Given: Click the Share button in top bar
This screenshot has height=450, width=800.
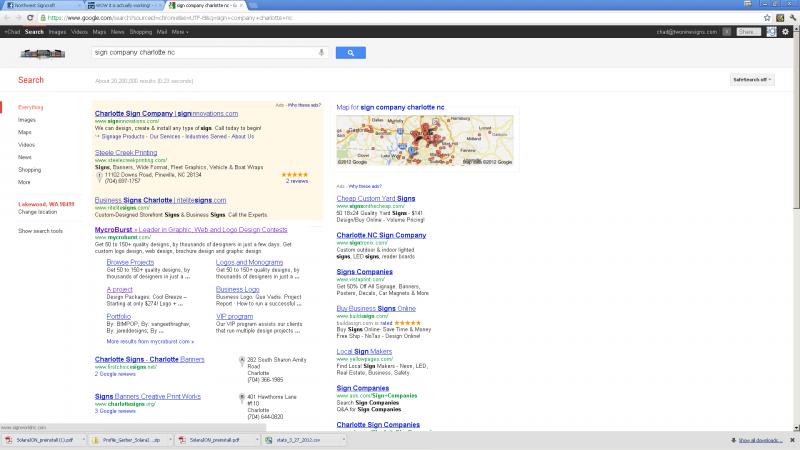Looking at the screenshot, I should 748,32.
